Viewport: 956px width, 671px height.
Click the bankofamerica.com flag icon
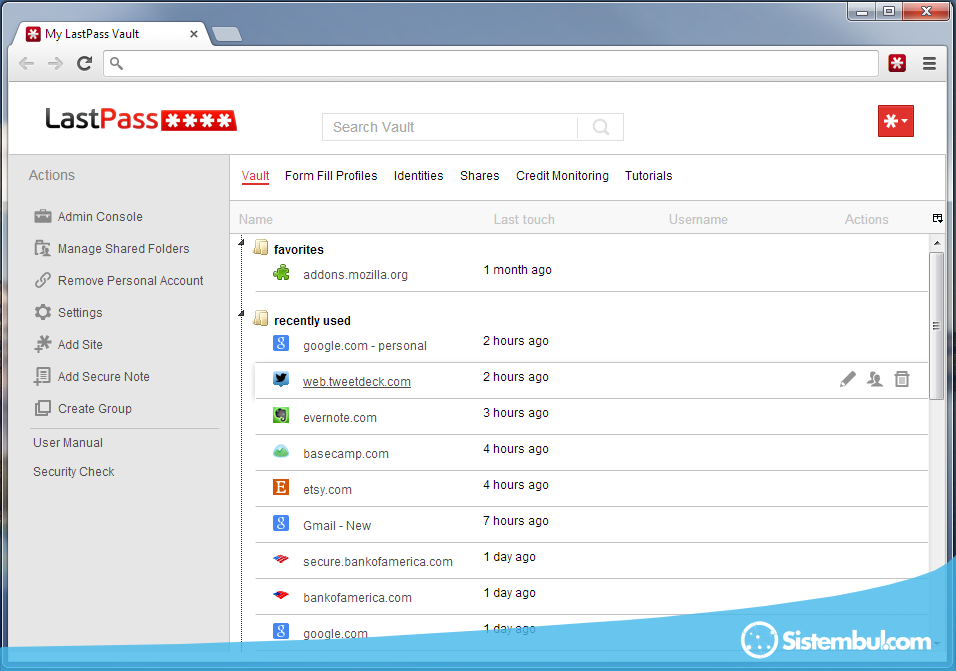[x=281, y=595]
